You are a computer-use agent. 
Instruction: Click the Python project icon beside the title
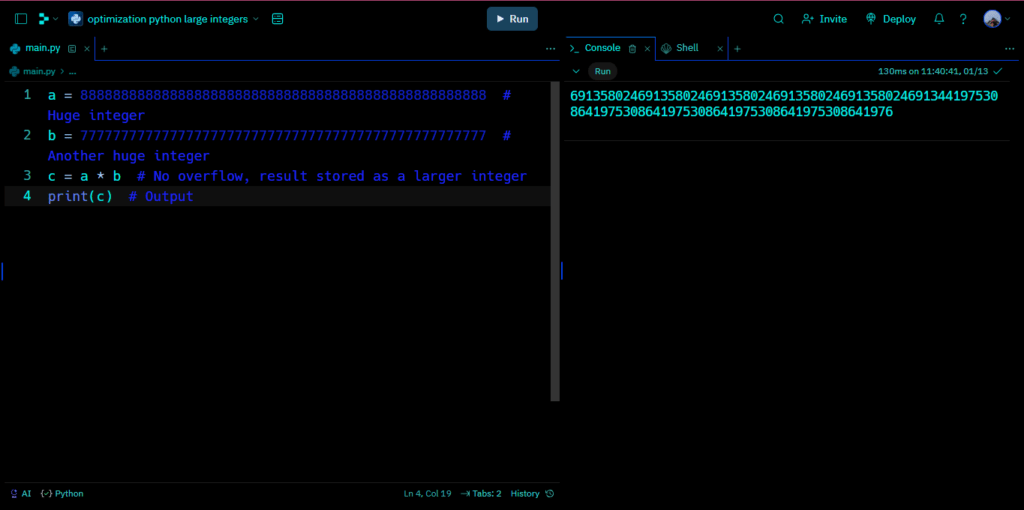(x=75, y=19)
